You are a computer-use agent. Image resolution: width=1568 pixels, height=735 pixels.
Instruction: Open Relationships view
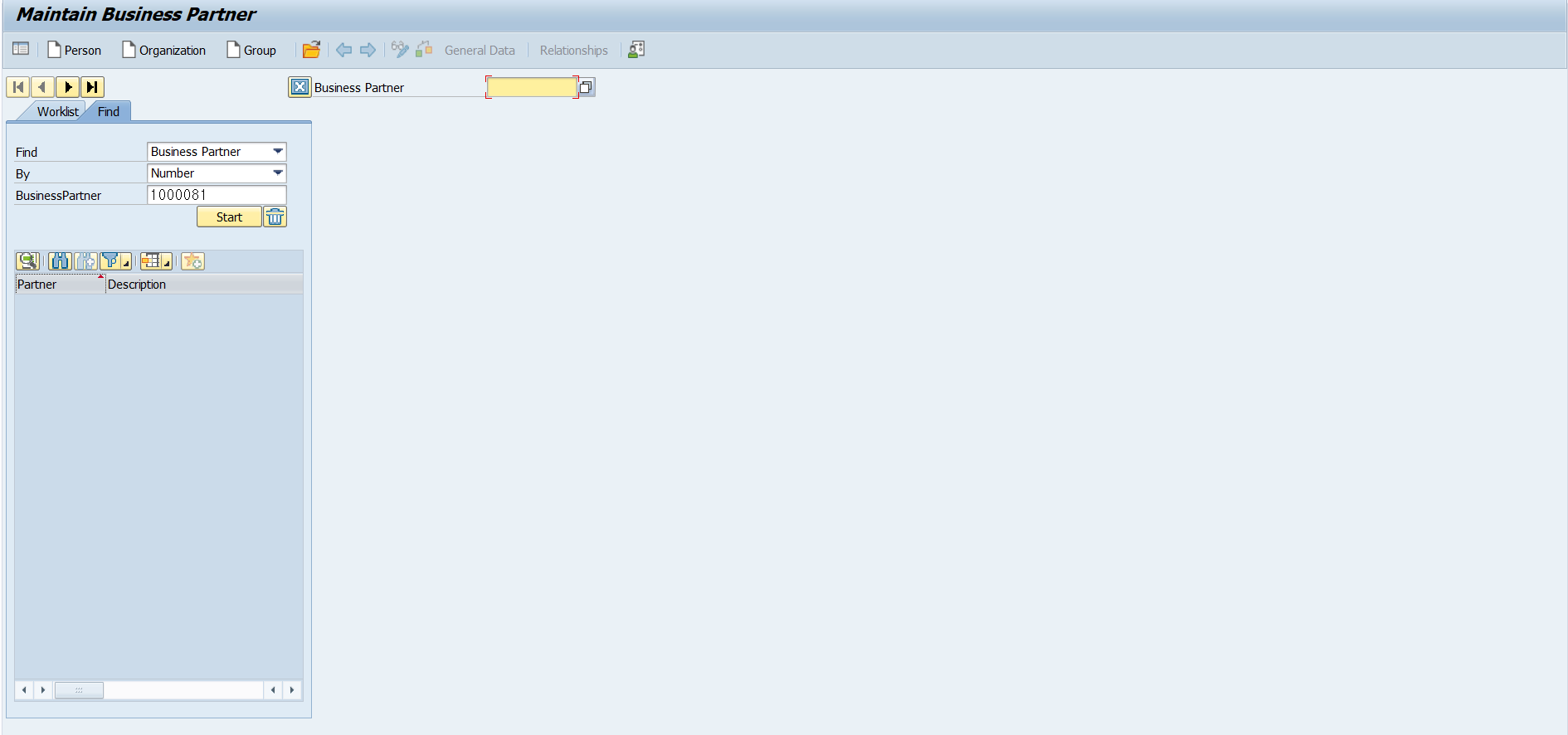(x=574, y=50)
